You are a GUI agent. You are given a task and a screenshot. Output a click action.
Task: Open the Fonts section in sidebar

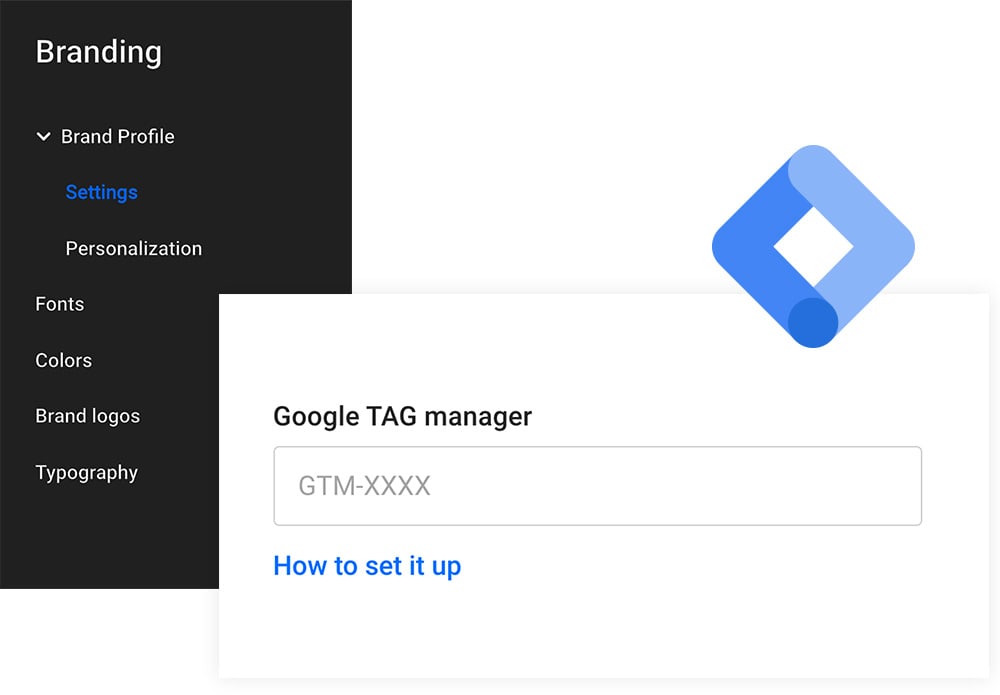click(59, 304)
